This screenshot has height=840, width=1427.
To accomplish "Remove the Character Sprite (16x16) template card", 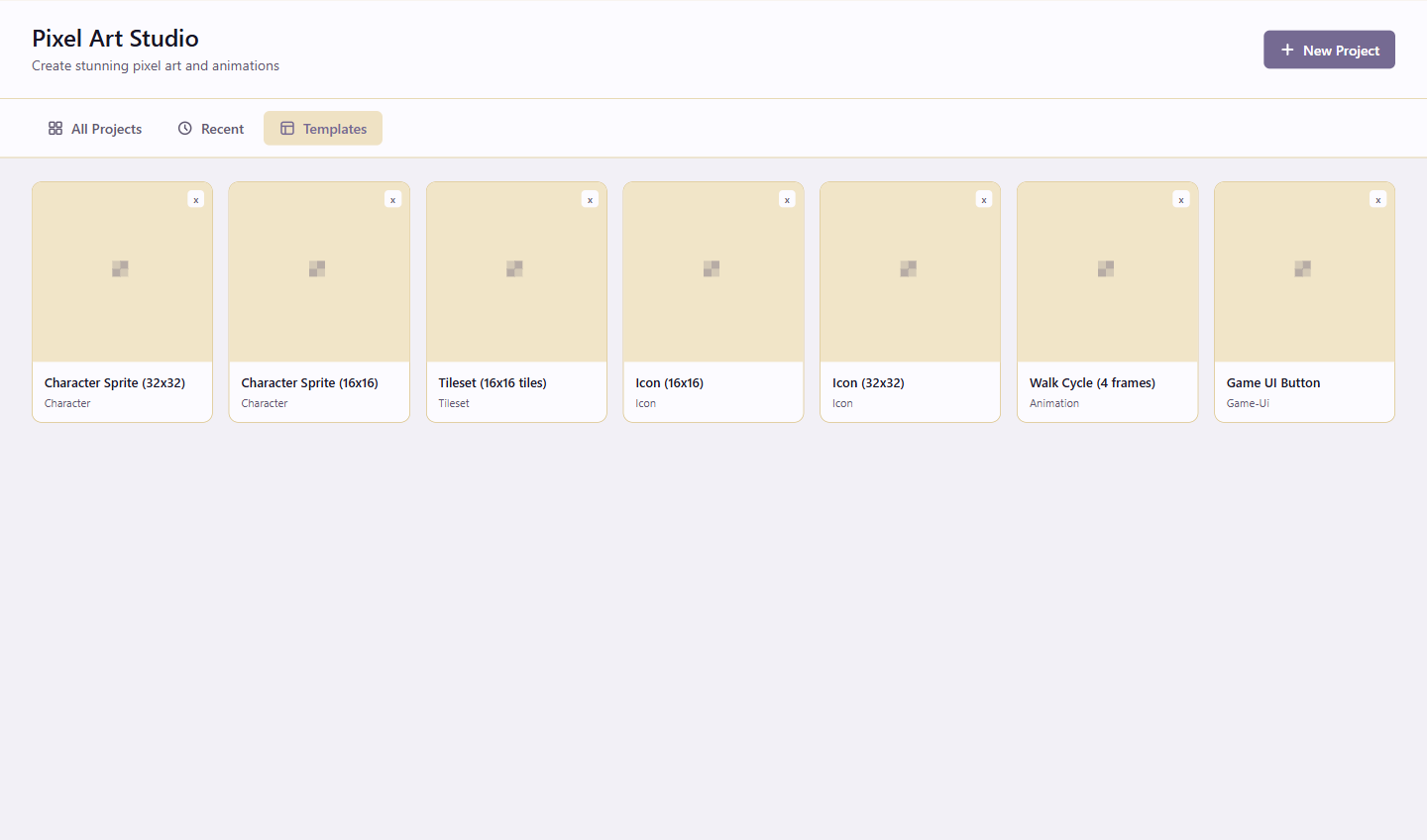I will tap(393, 199).
